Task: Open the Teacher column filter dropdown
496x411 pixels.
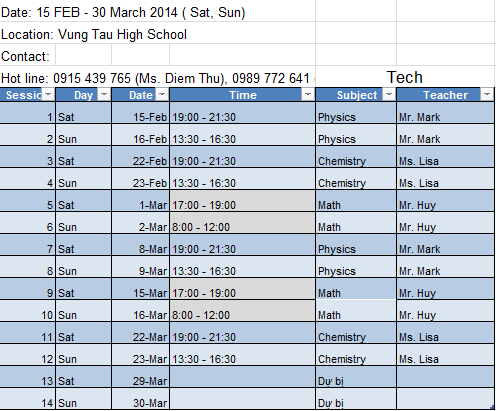Action: (x=487, y=95)
